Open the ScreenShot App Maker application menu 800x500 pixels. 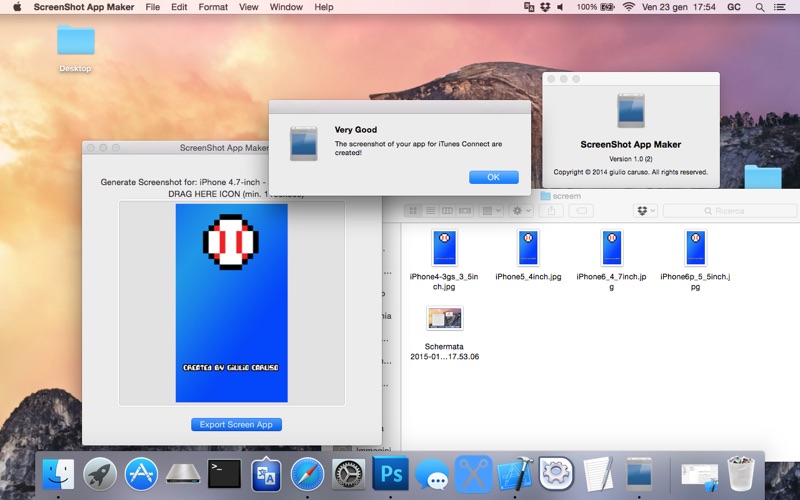coord(84,7)
